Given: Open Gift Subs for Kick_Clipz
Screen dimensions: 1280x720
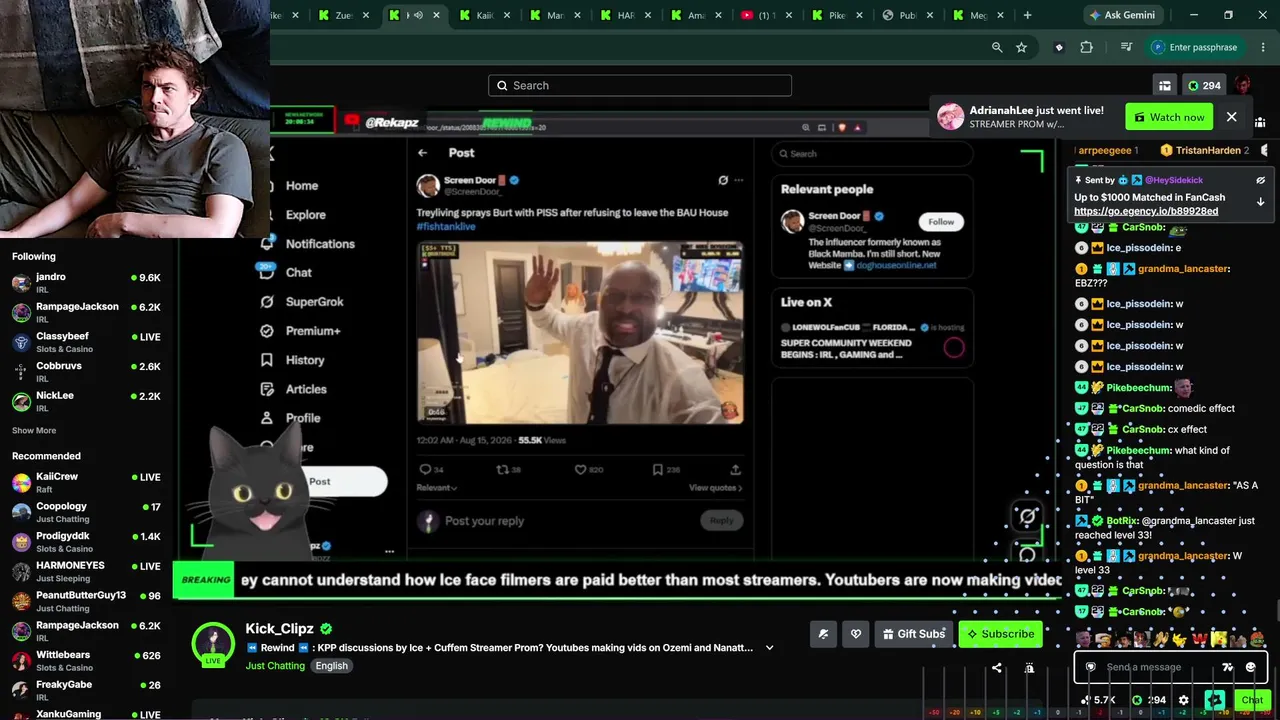Looking at the screenshot, I should point(914,633).
